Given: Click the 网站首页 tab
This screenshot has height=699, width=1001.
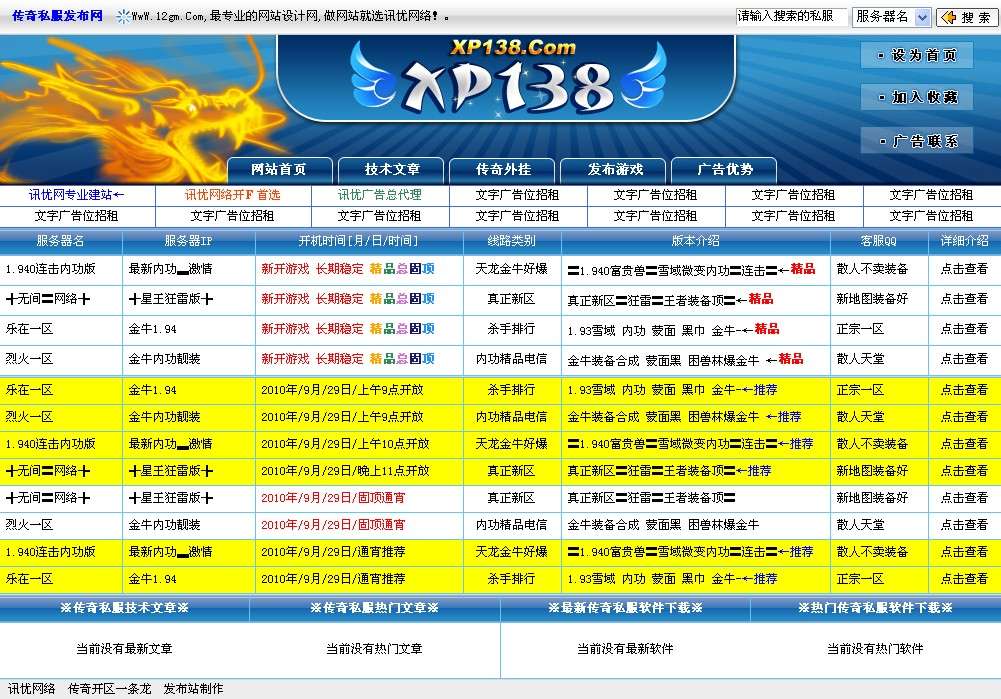Looking at the screenshot, I should (281, 170).
